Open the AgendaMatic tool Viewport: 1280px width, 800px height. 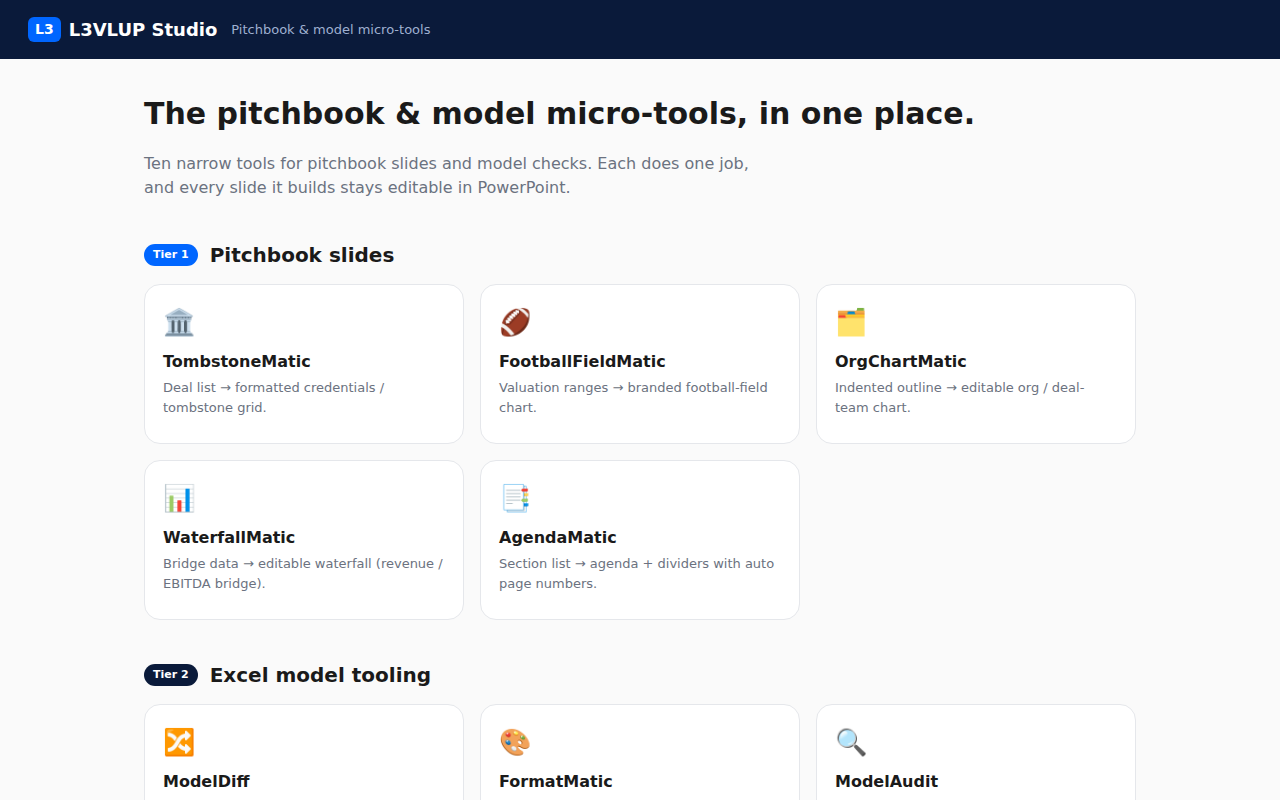coord(640,540)
